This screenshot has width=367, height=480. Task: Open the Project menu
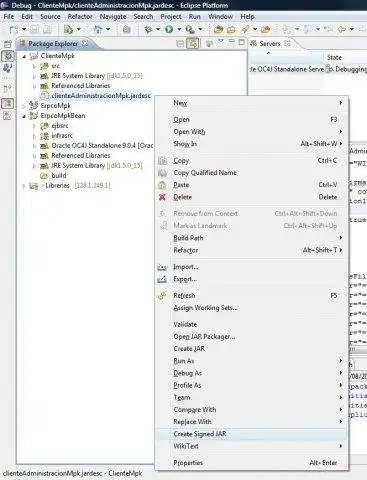click(171, 17)
